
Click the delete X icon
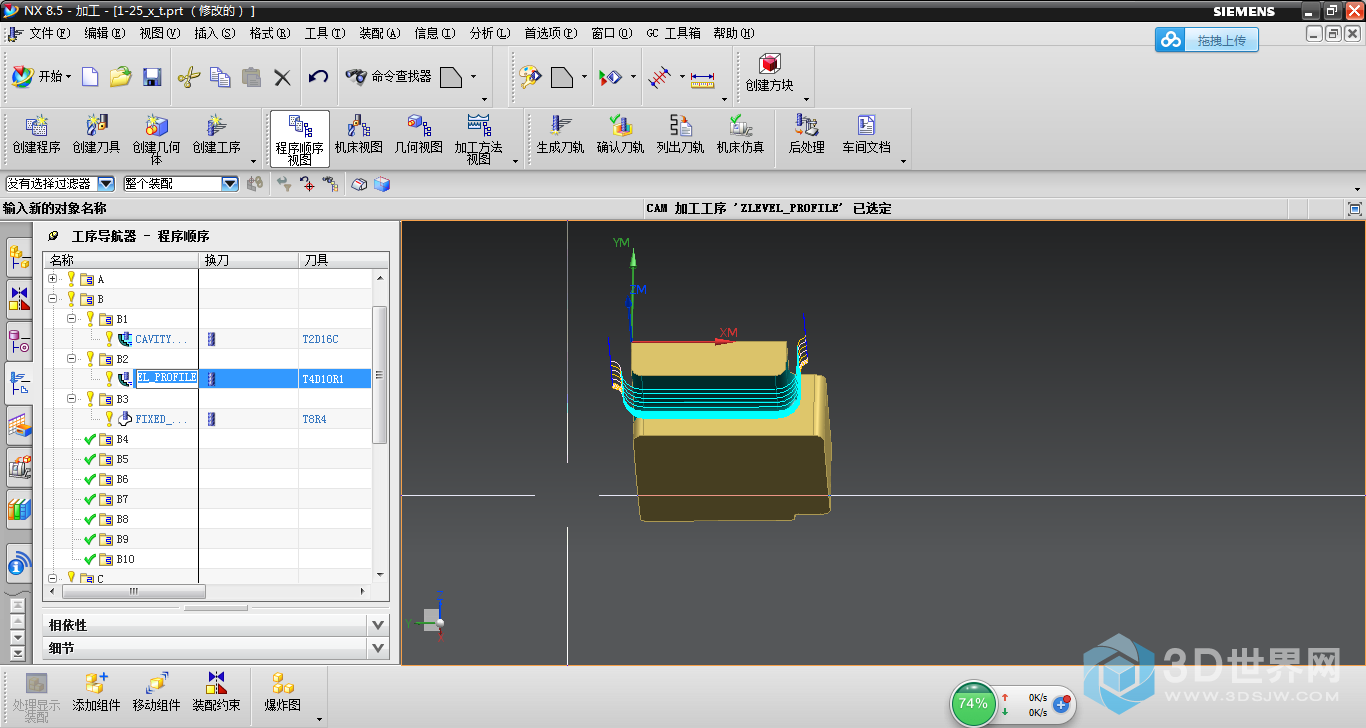(282, 77)
